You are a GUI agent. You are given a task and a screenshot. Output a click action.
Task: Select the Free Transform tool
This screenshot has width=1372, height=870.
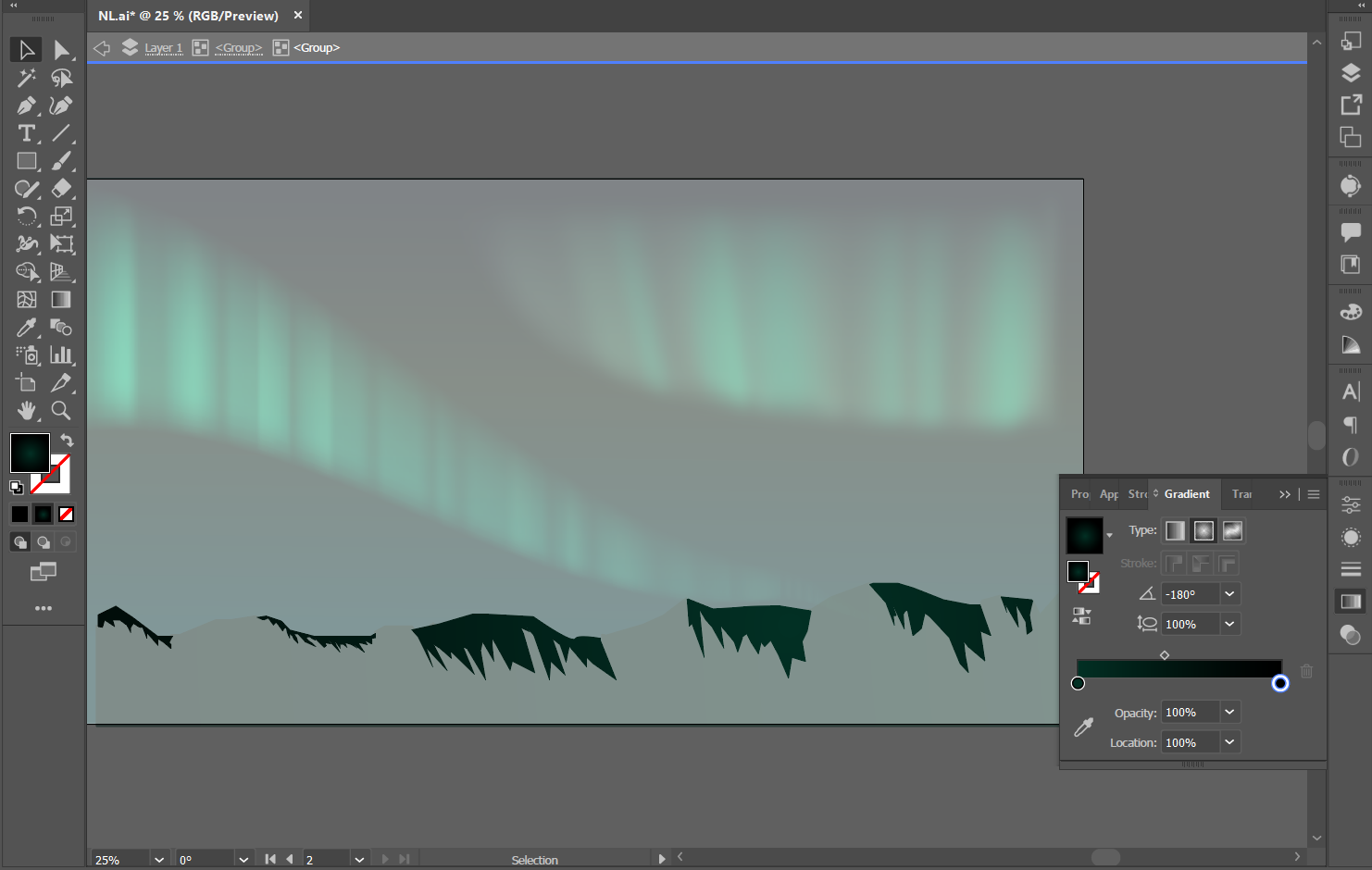61,244
